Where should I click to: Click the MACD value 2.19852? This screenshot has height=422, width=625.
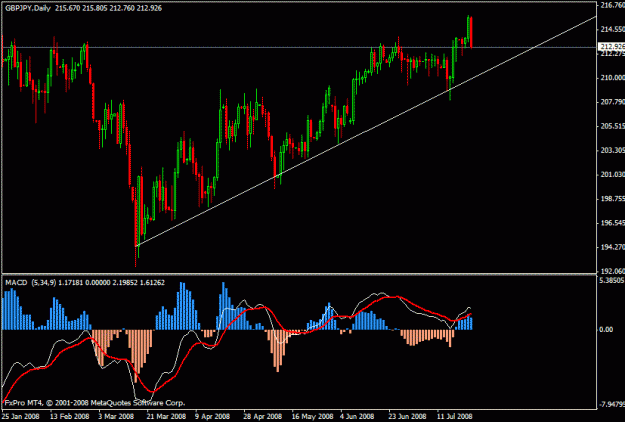(124, 283)
